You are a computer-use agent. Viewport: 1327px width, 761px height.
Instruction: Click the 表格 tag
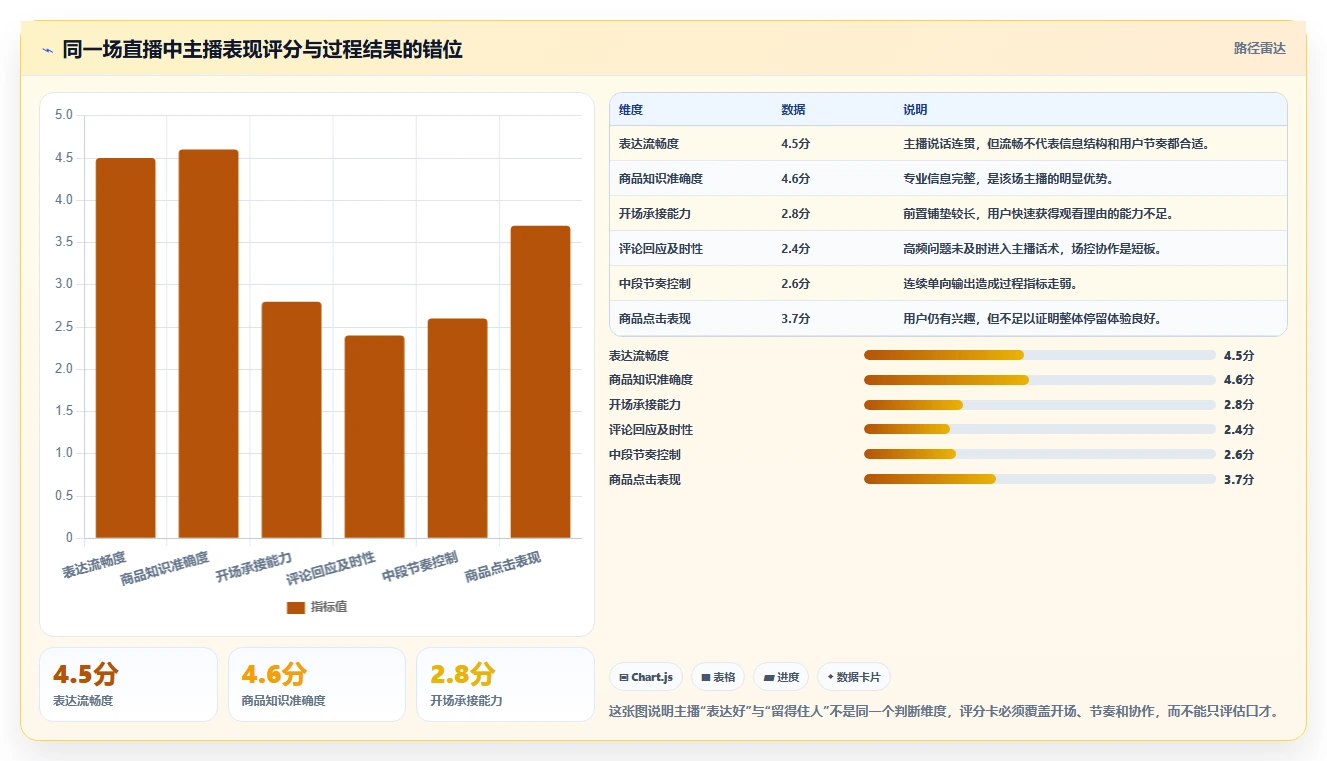pos(718,677)
